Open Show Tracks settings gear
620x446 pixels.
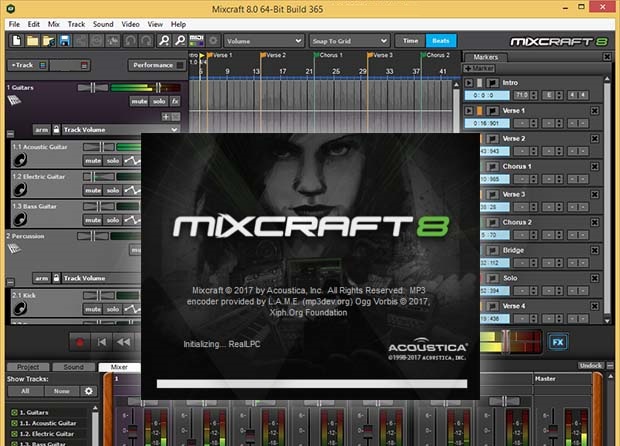(x=89, y=391)
